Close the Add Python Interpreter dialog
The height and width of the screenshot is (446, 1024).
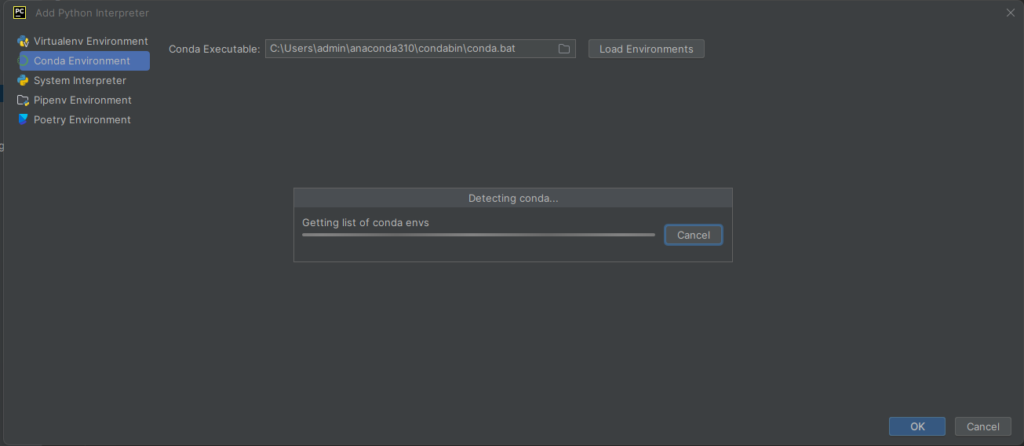(x=1010, y=12)
